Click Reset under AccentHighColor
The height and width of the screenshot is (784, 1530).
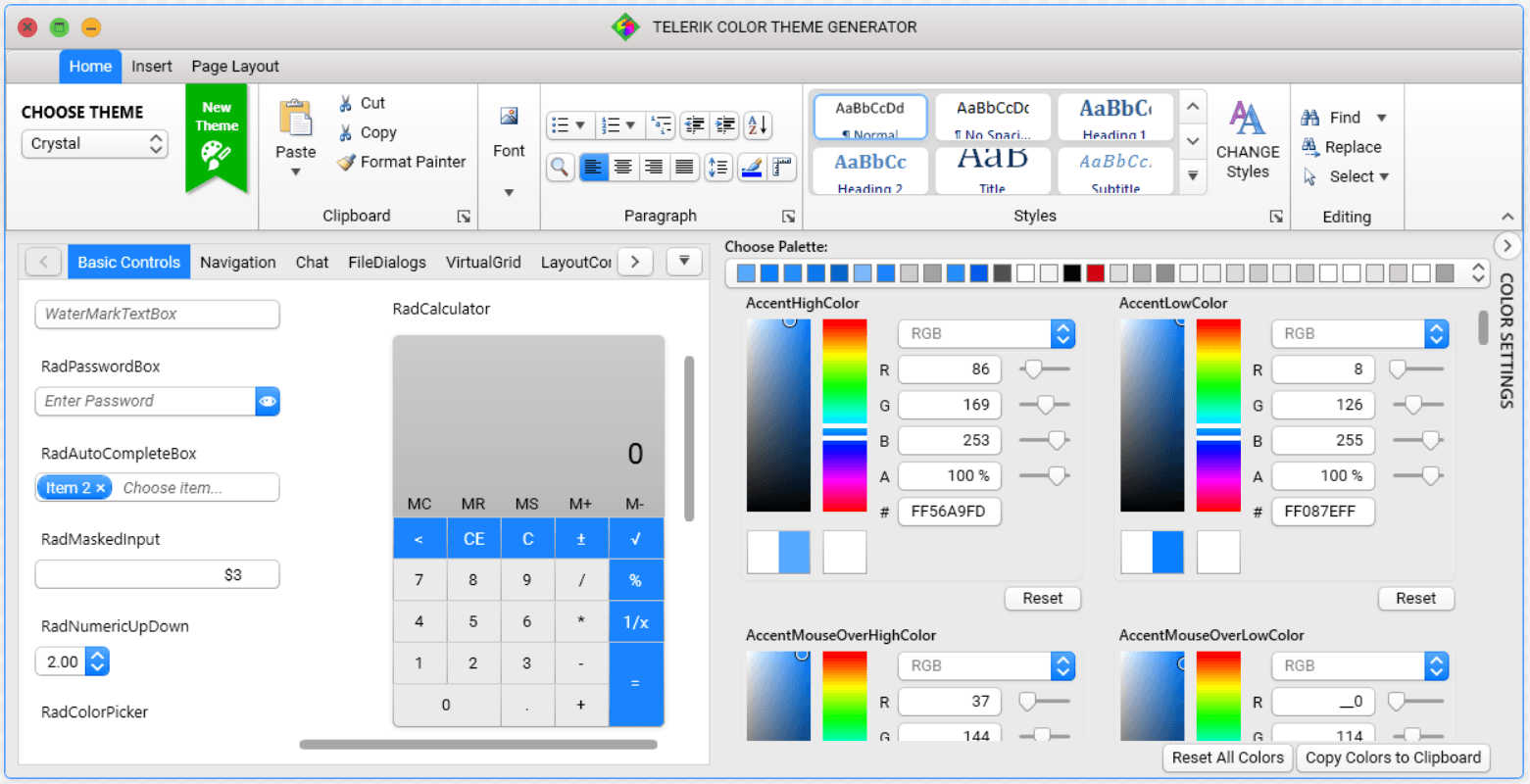pos(1043,599)
